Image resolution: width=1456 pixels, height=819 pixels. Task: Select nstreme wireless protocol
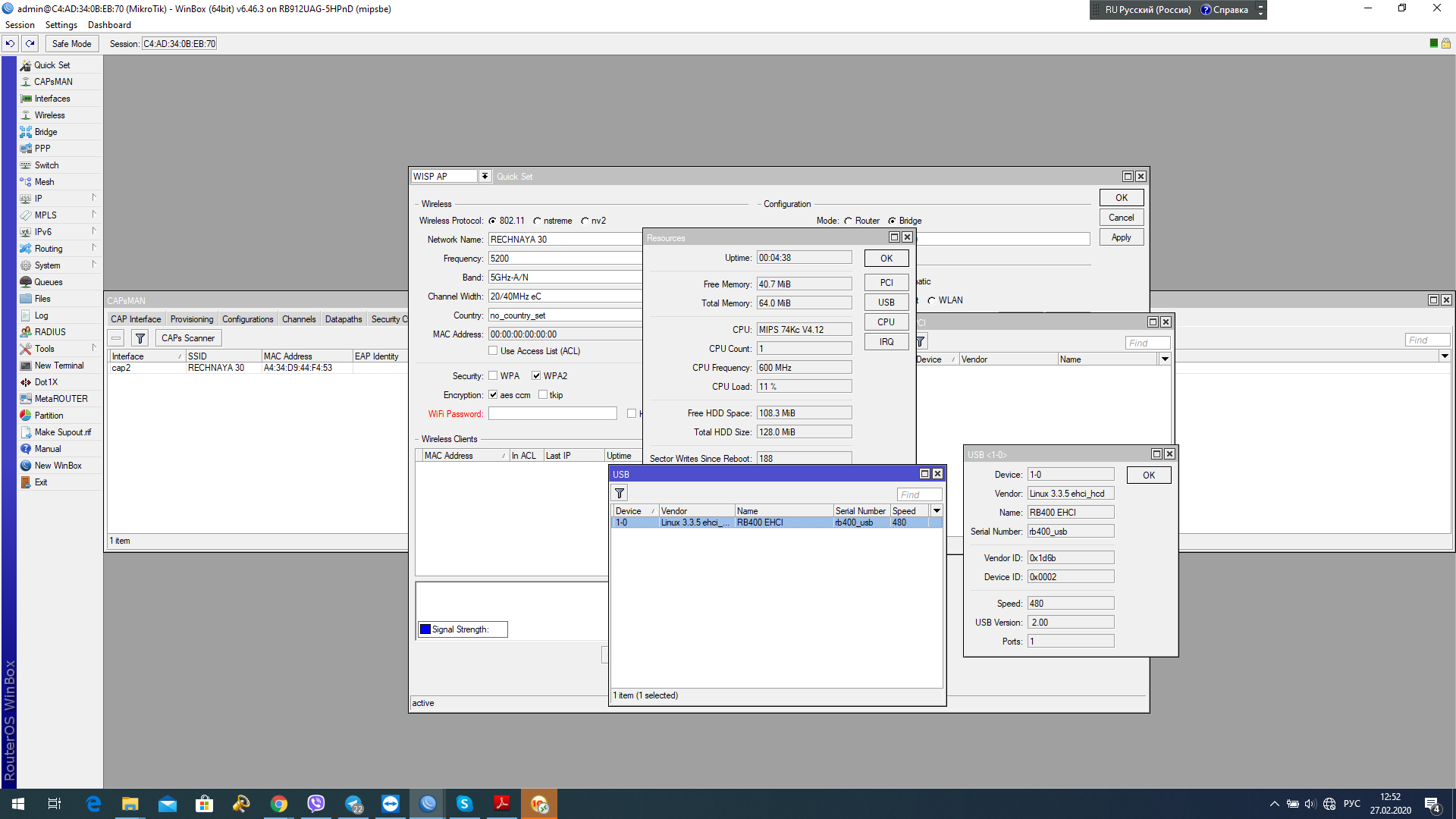click(537, 221)
